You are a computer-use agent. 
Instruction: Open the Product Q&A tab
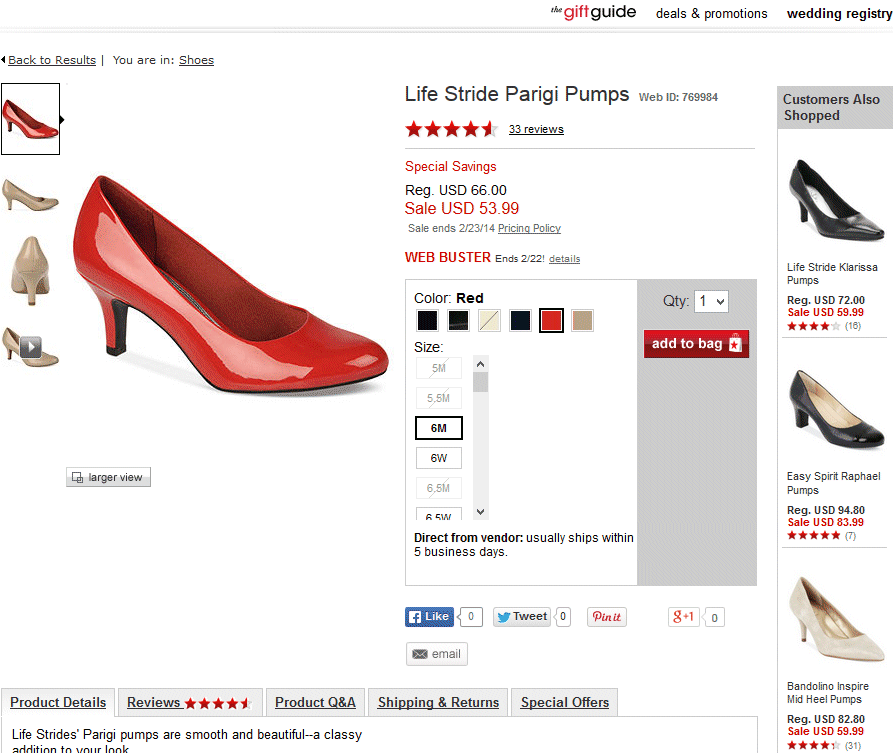tap(315, 702)
